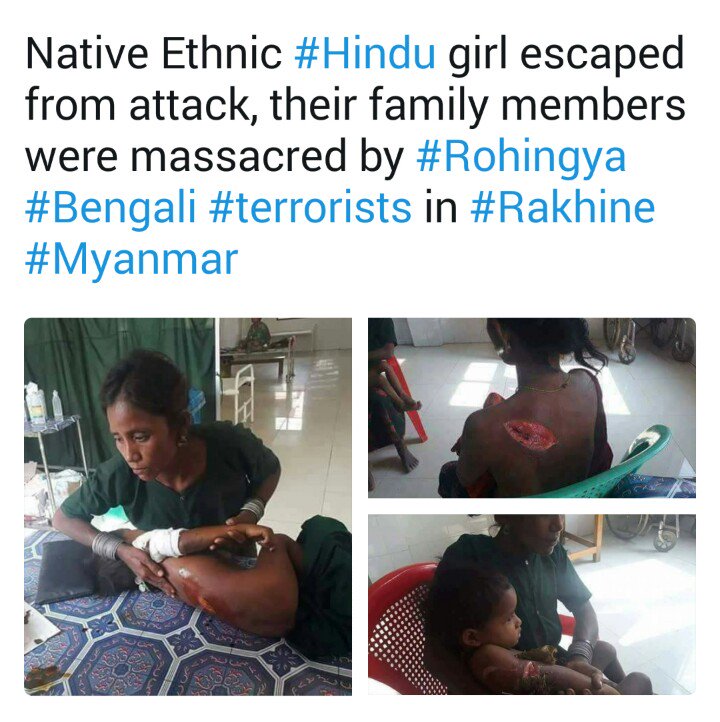Open the #Rakhine hashtag link
Viewport: 720px width, 722px height.
pos(562,208)
